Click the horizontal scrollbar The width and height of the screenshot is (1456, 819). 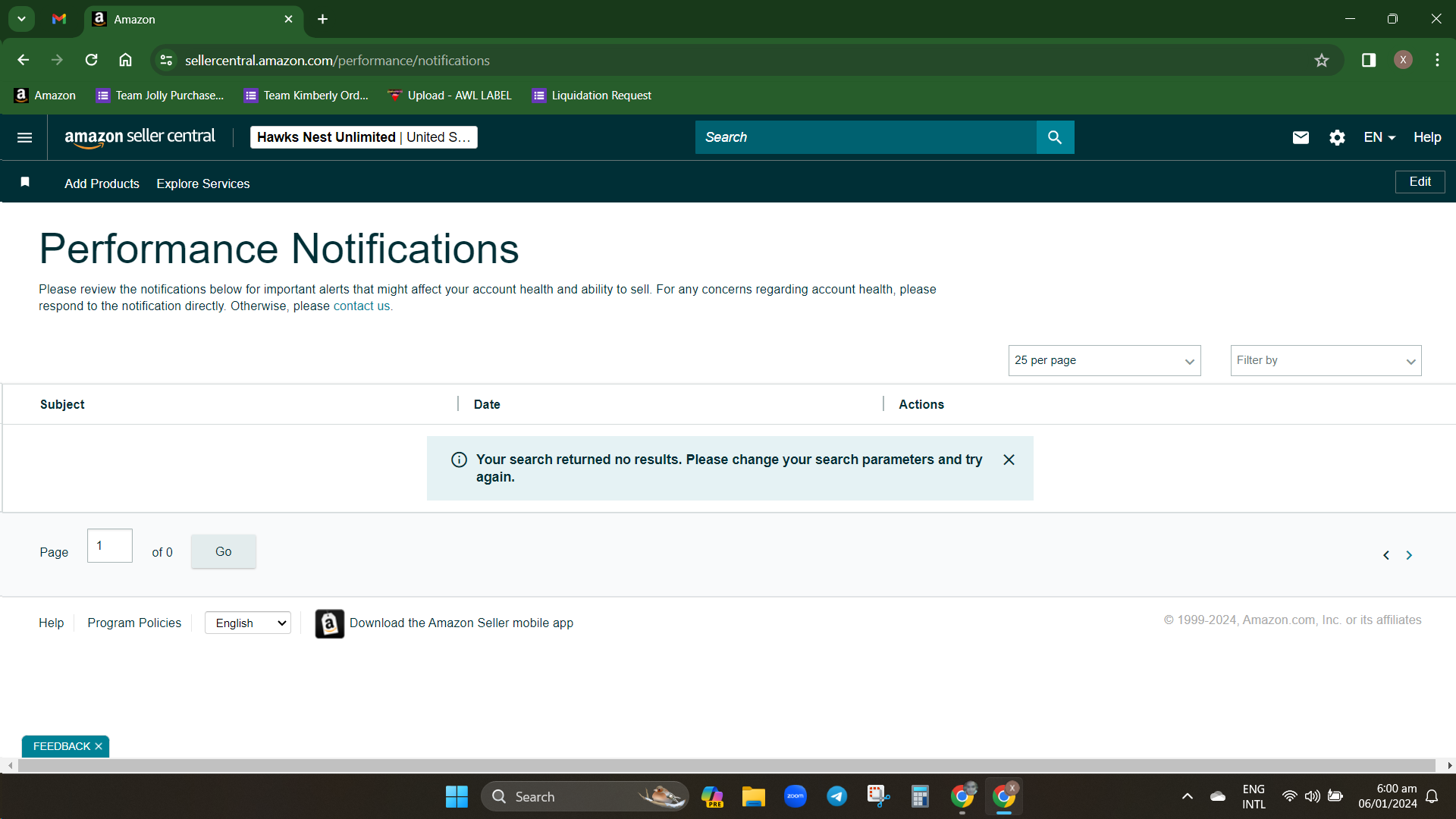point(726,766)
